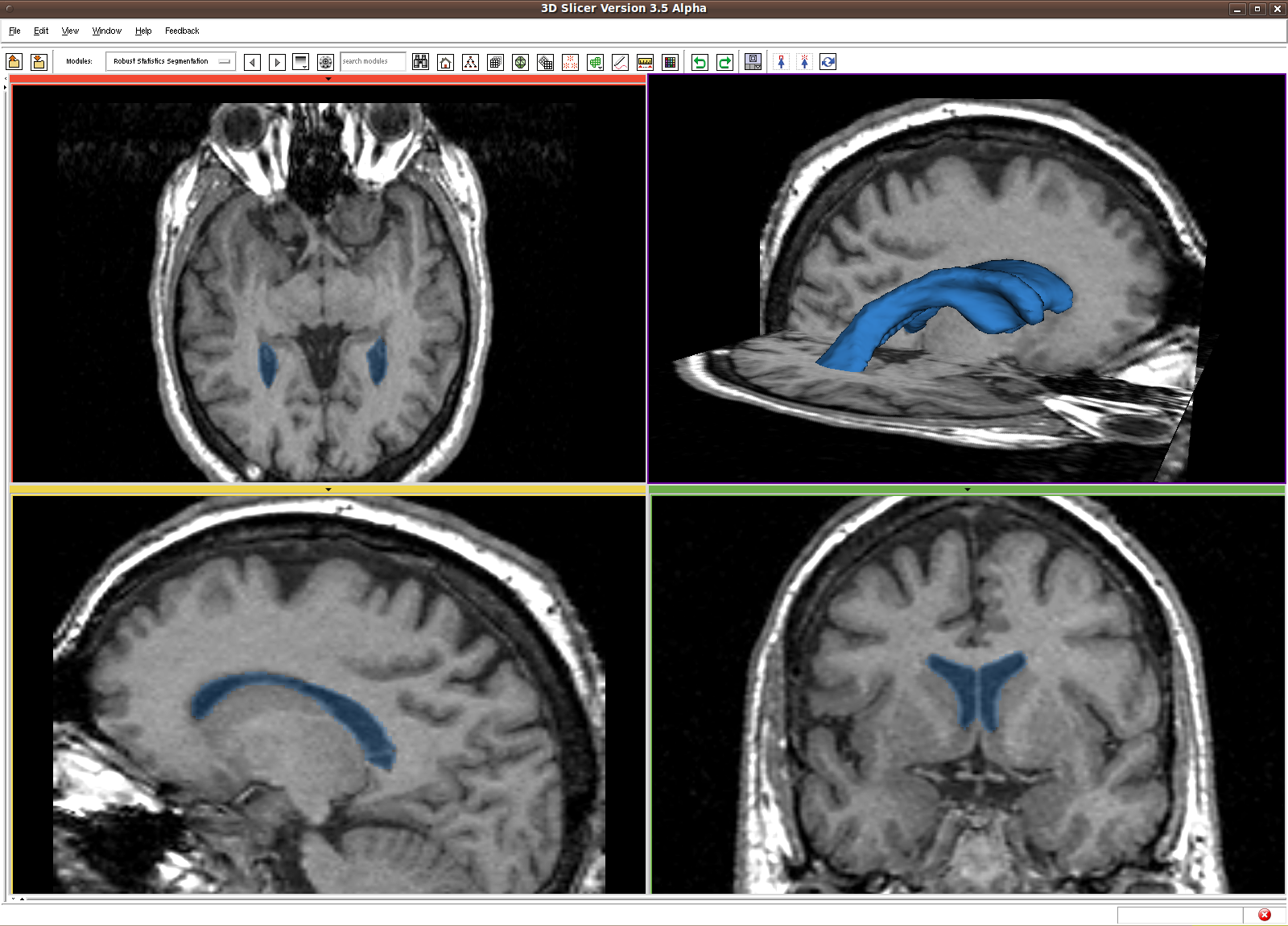The width and height of the screenshot is (1288, 926).
Task: Click the green Undo arrow button
Action: pyautogui.click(x=700, y=62)
